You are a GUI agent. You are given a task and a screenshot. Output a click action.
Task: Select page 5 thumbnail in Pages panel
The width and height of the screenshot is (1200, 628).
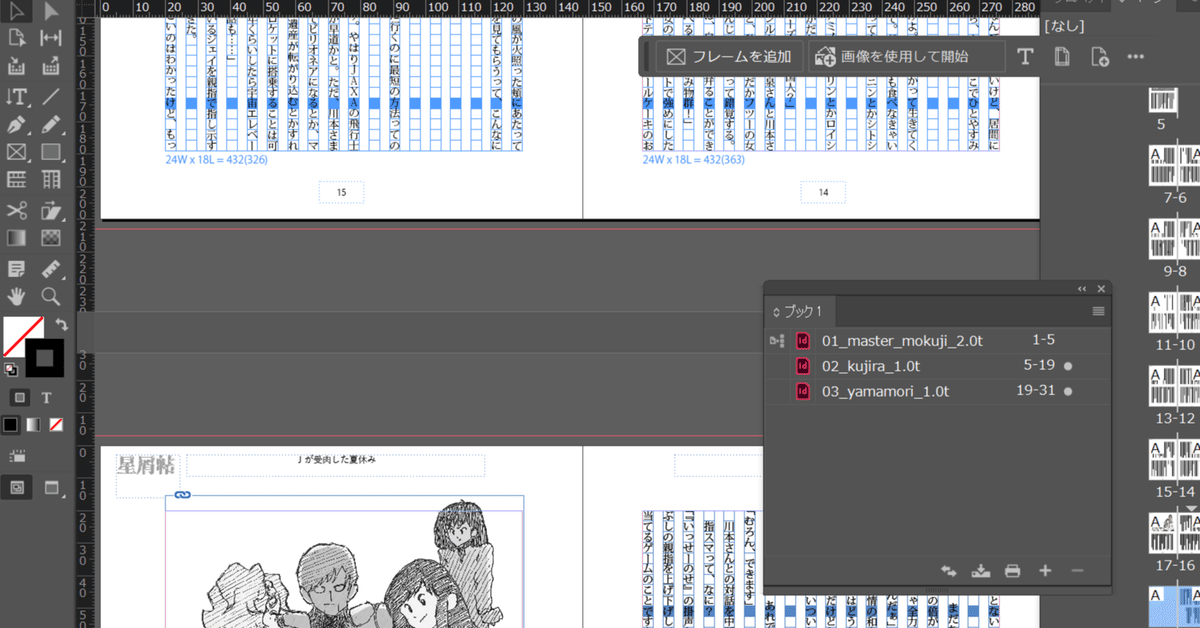tap(1161, 101)
